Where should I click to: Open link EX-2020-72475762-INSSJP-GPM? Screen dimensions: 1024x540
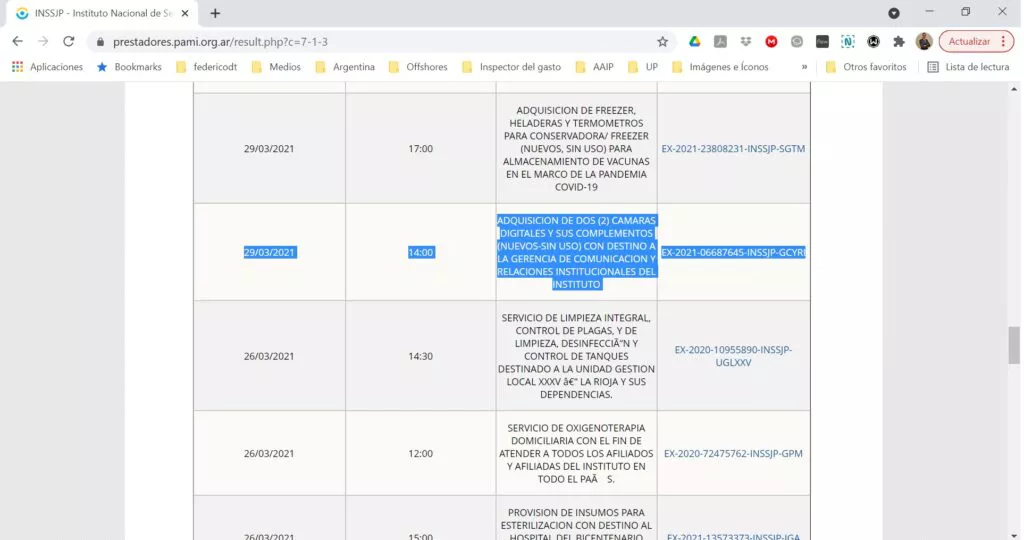[733, 454]
